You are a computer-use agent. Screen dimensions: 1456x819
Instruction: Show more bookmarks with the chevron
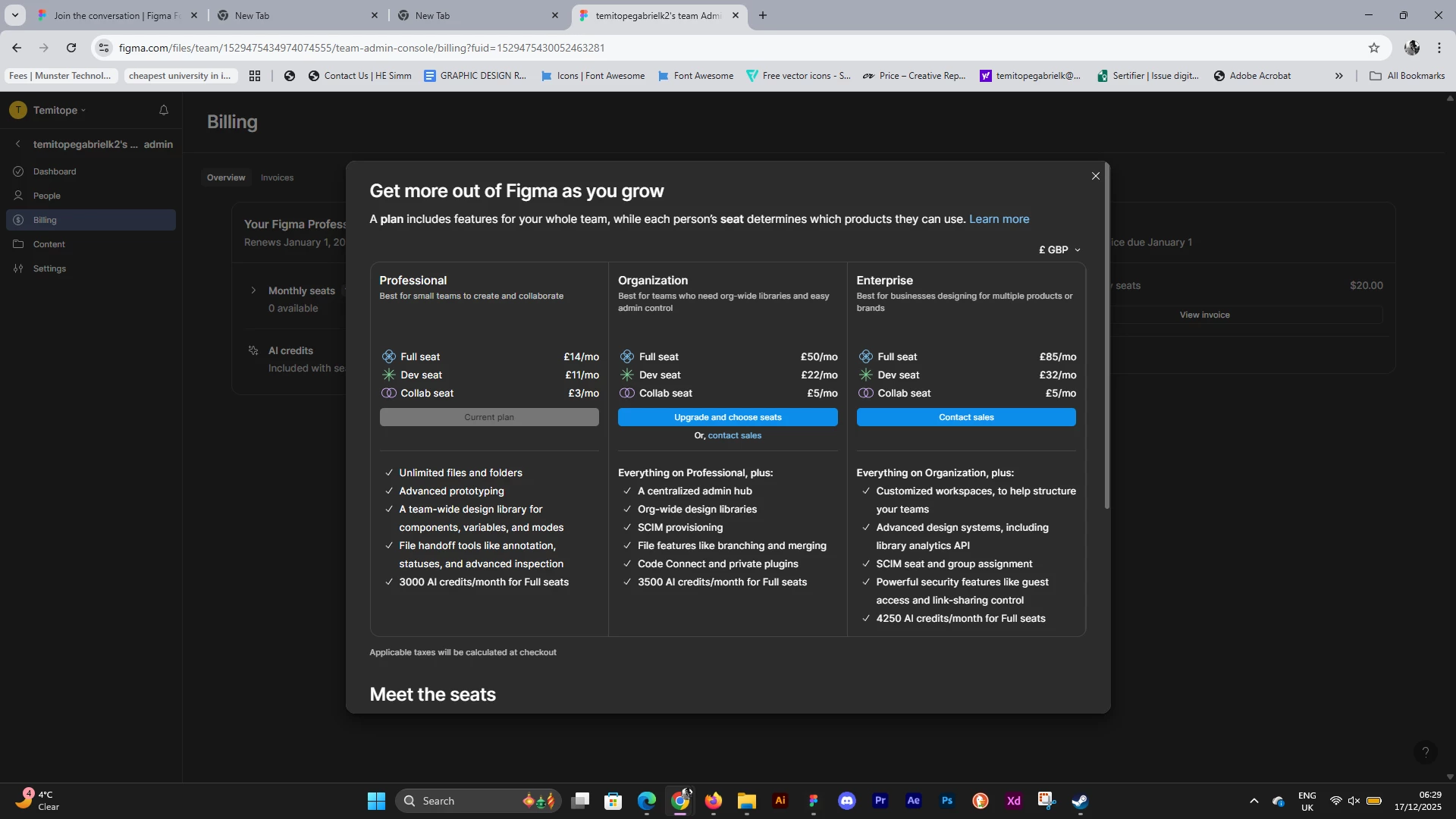tap(1338, 76)
